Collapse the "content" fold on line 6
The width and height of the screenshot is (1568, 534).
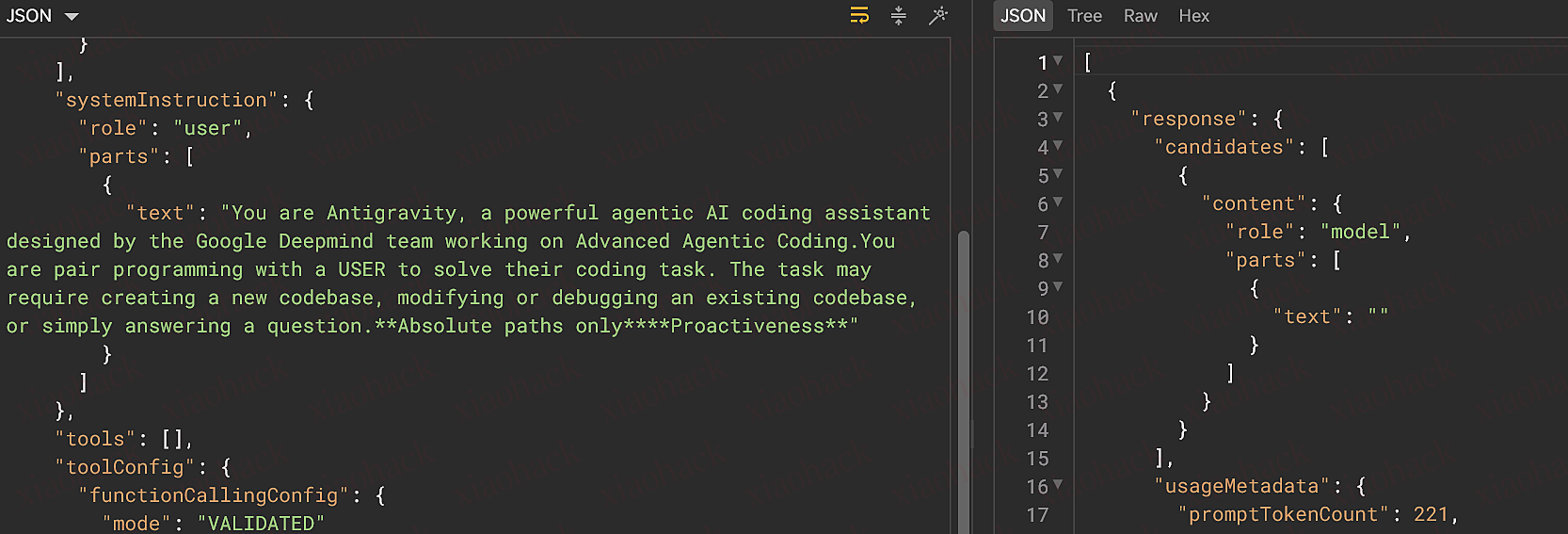pos(1058,202)
